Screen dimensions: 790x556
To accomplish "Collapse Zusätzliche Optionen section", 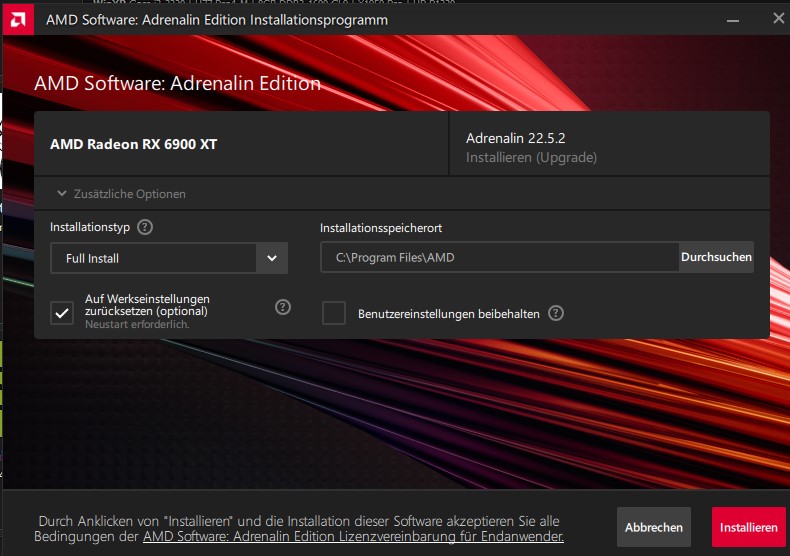I will [x=121, y=193].
